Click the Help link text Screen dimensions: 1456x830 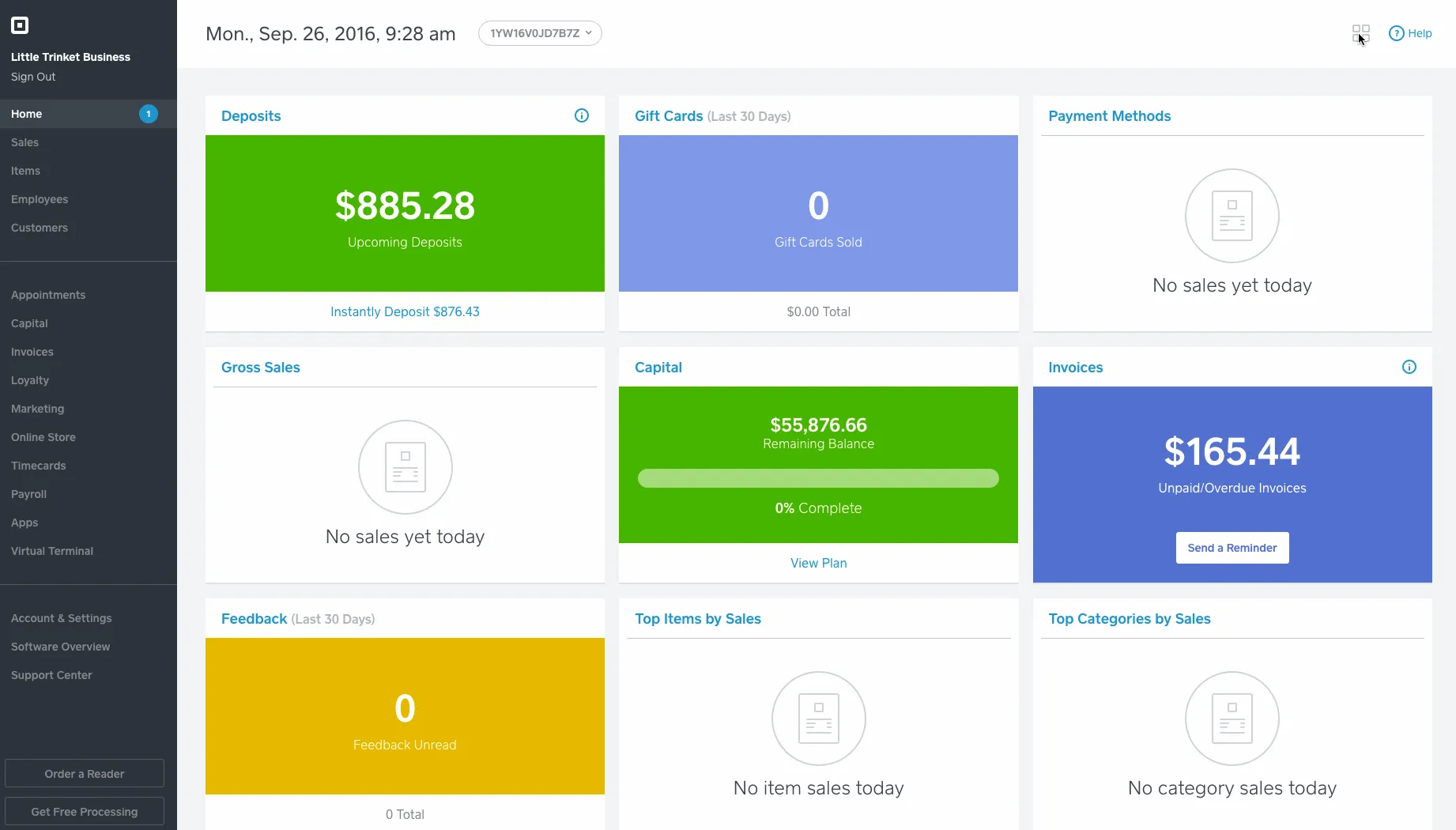pos(1420,33)
